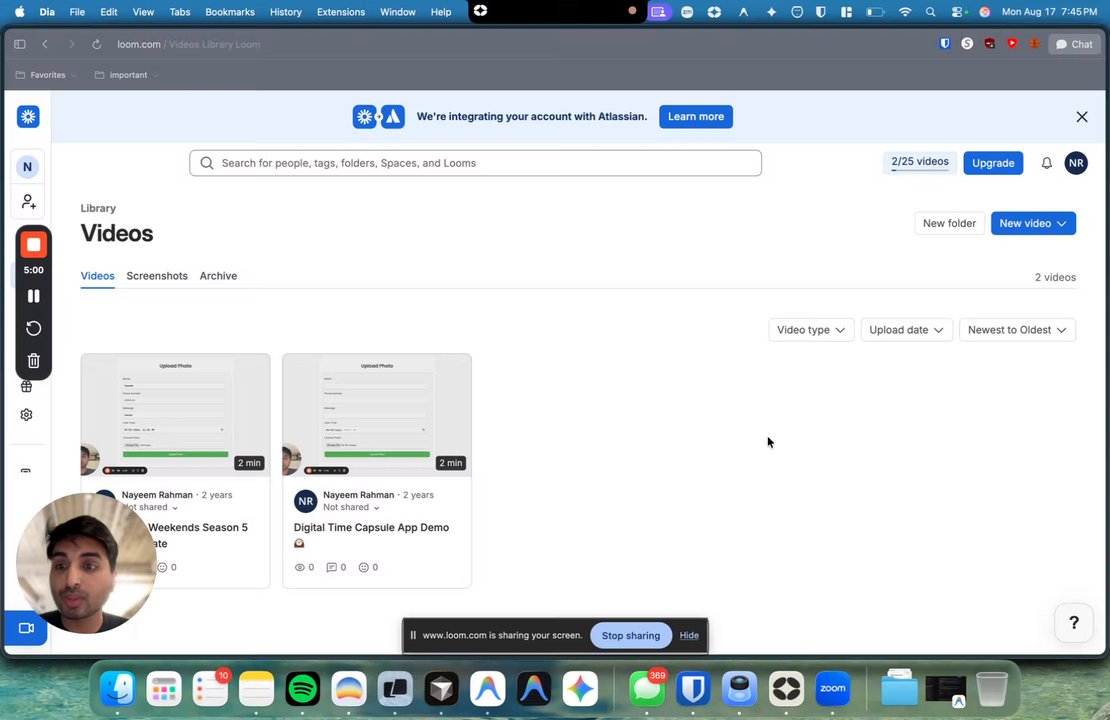Open Zoom from the Dock
This screenshot has height=720, width=1110.
pos(832,689)
